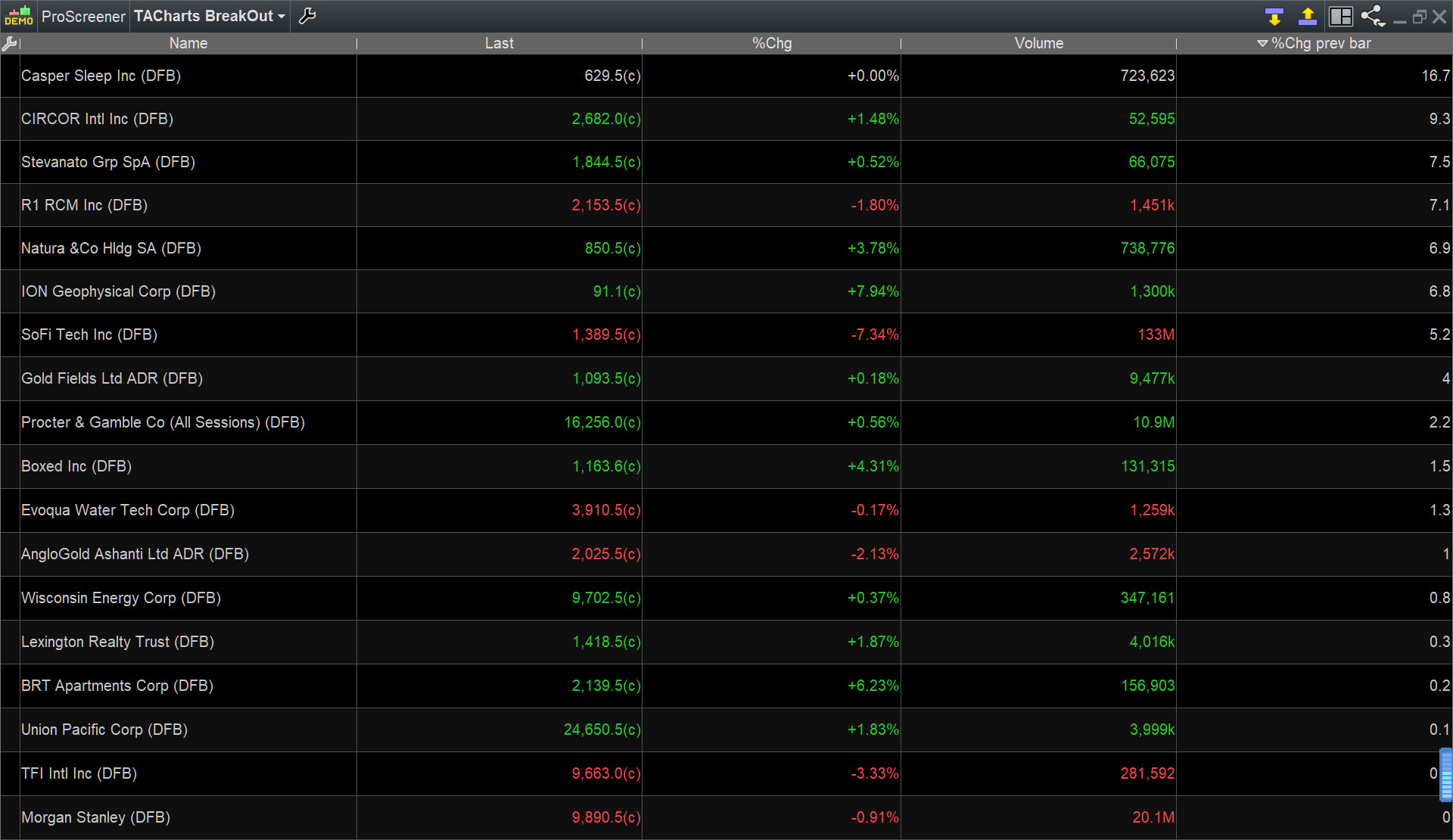Image resolution: width=1453 pixels, height=840 pixels.
Task: Sort the list by %Chg column
Action: (771, 44)
